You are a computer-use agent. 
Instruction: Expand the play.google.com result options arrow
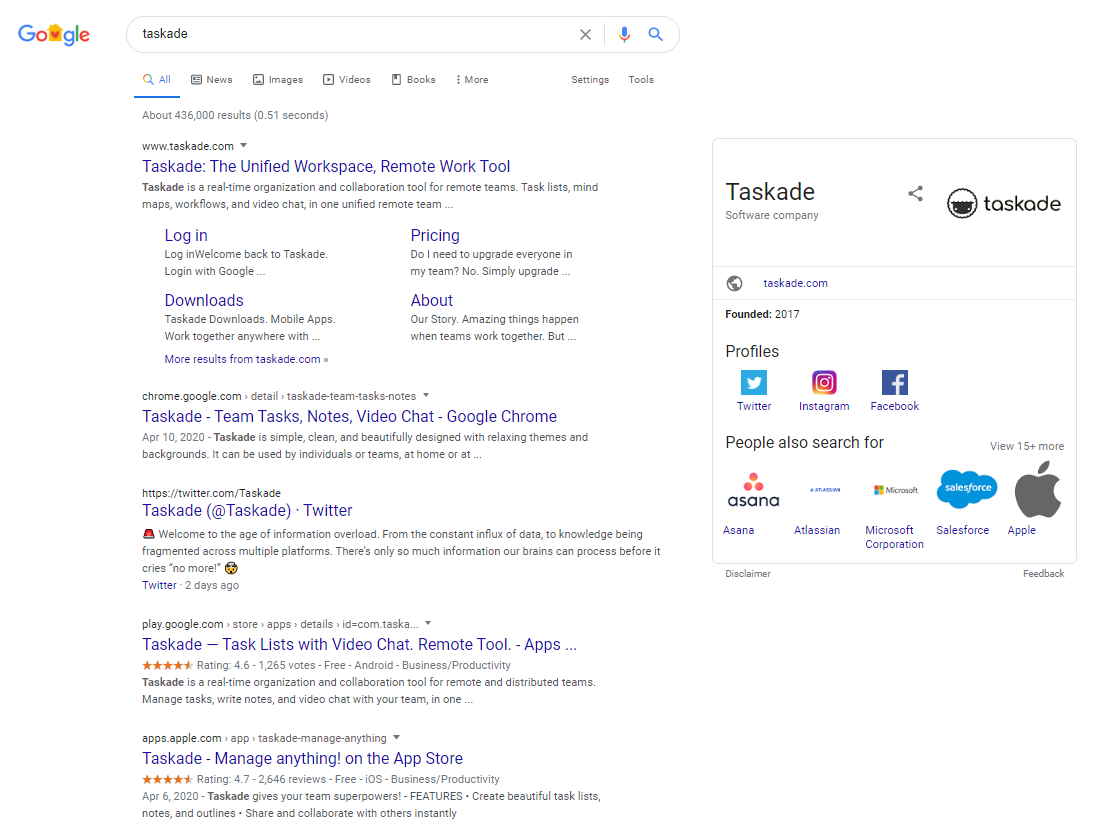click(x=428, y=624)
